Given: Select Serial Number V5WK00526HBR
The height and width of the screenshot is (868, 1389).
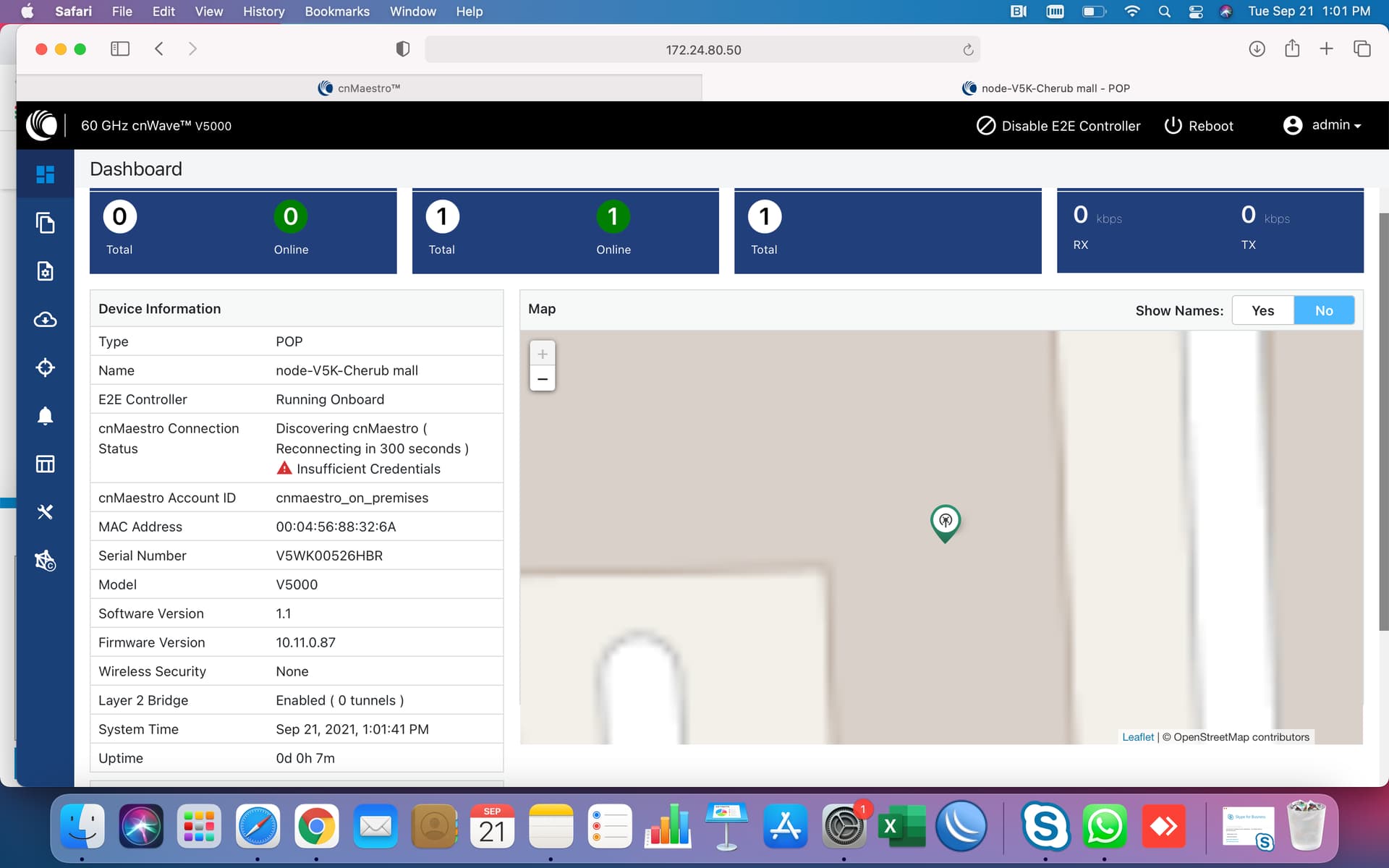Looking at the screenshot, I should click(329, 556).
